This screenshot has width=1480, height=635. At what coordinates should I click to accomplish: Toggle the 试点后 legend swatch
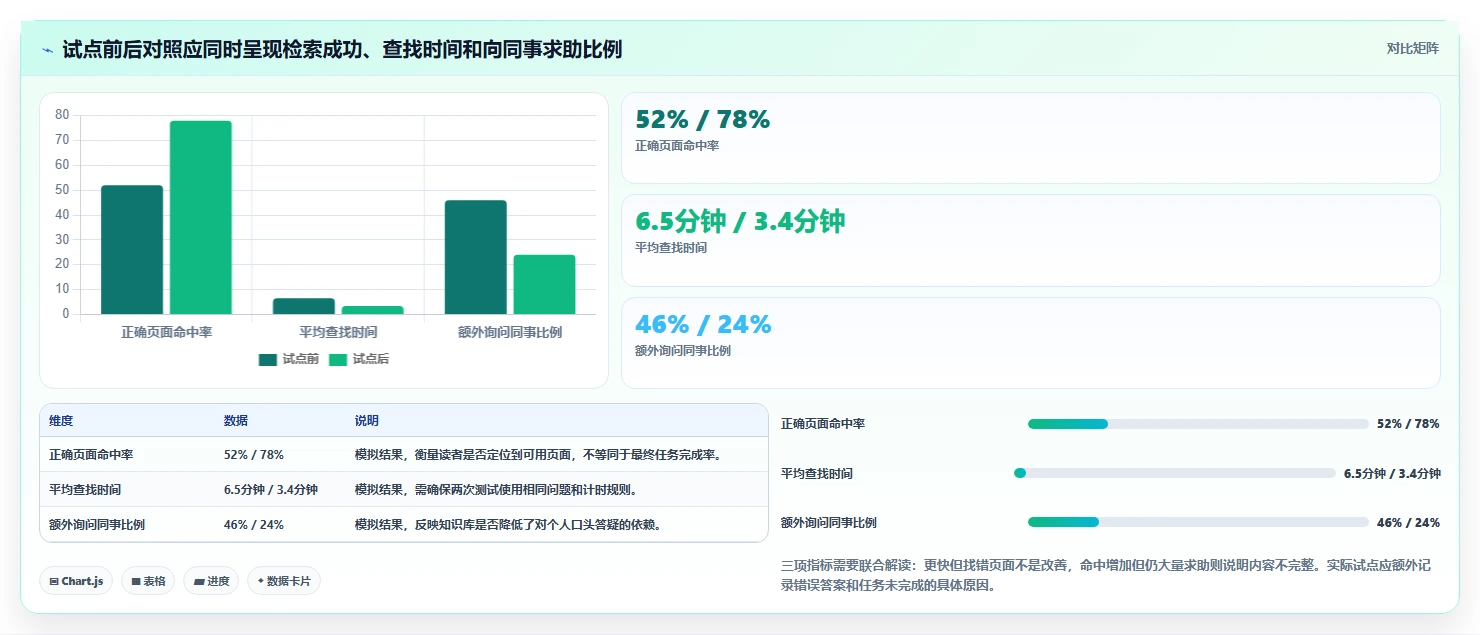338,360
